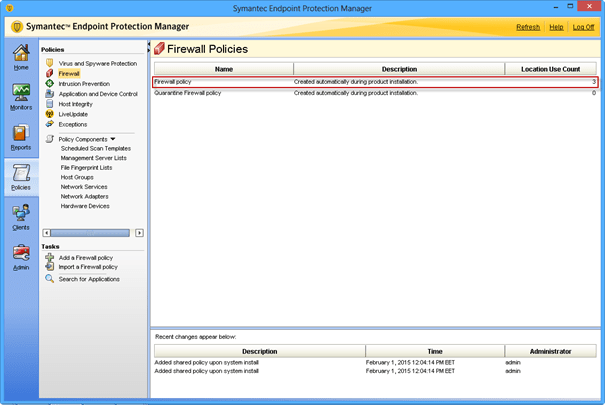The width and height of the screenshot is (605, 405).
Task: Open the Monitors section
Action: (20, 97)
